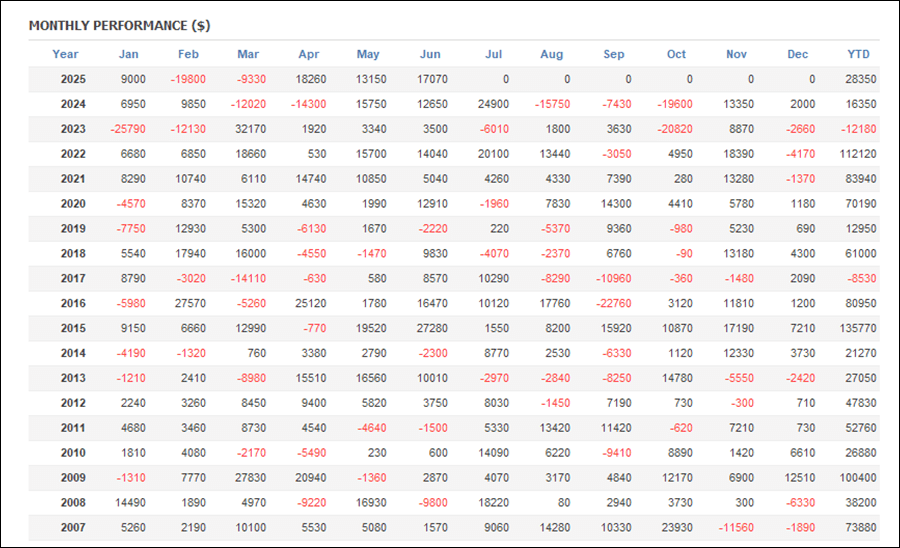Select the 2011 year row label
Image resolution: width=900 pixels, height=548 pixels.
click(x=73, y=427)
